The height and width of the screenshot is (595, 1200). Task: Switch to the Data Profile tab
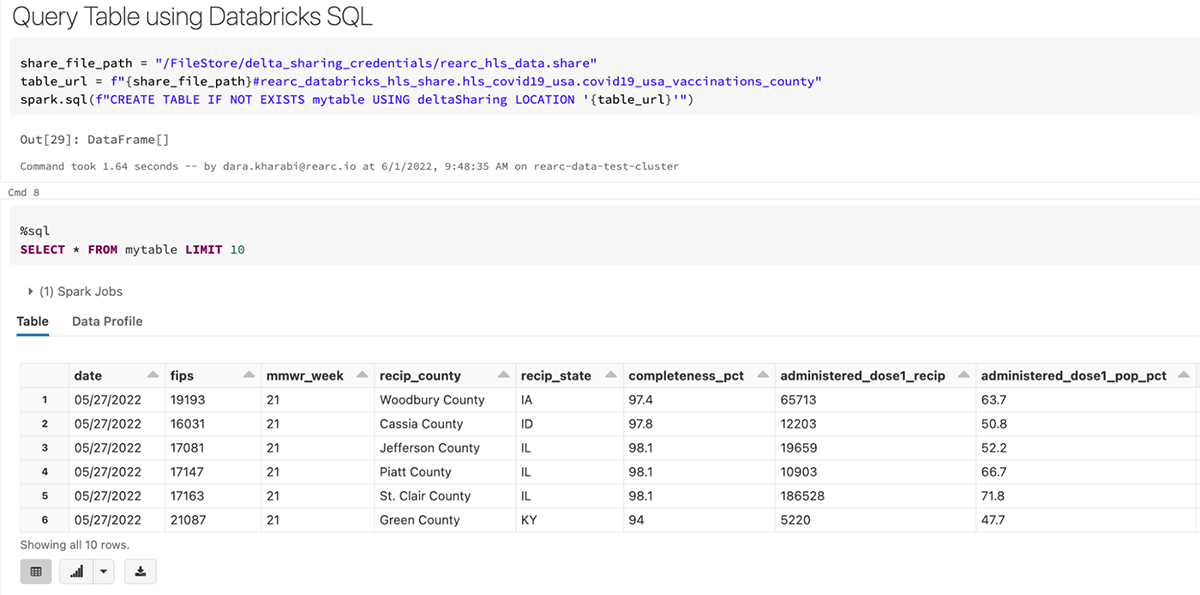coord(107,321)
